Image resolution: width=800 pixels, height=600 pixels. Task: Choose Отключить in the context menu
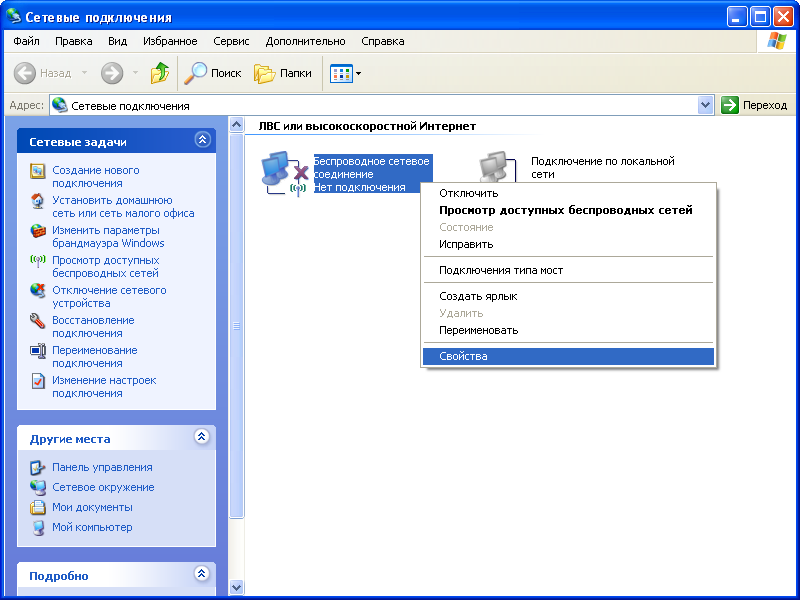pyautogui.click(x=568, y=193)
